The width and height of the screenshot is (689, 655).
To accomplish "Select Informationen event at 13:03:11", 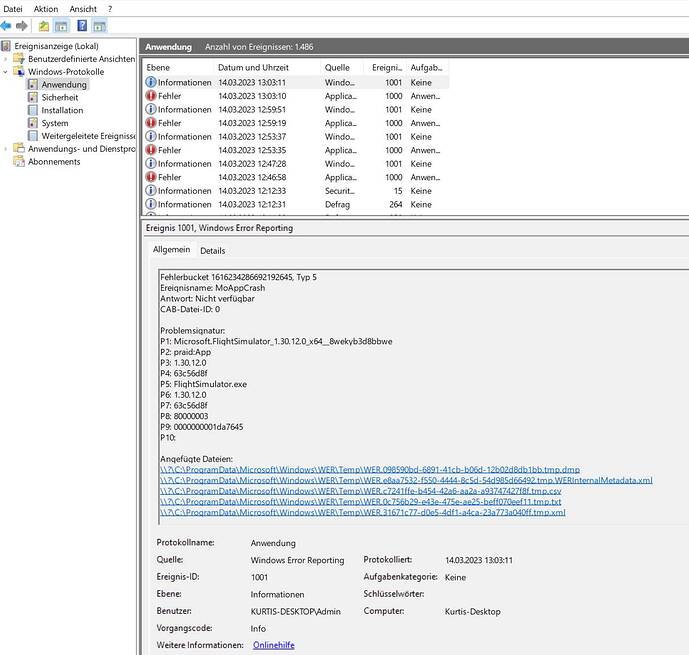I will coord(297,83).
